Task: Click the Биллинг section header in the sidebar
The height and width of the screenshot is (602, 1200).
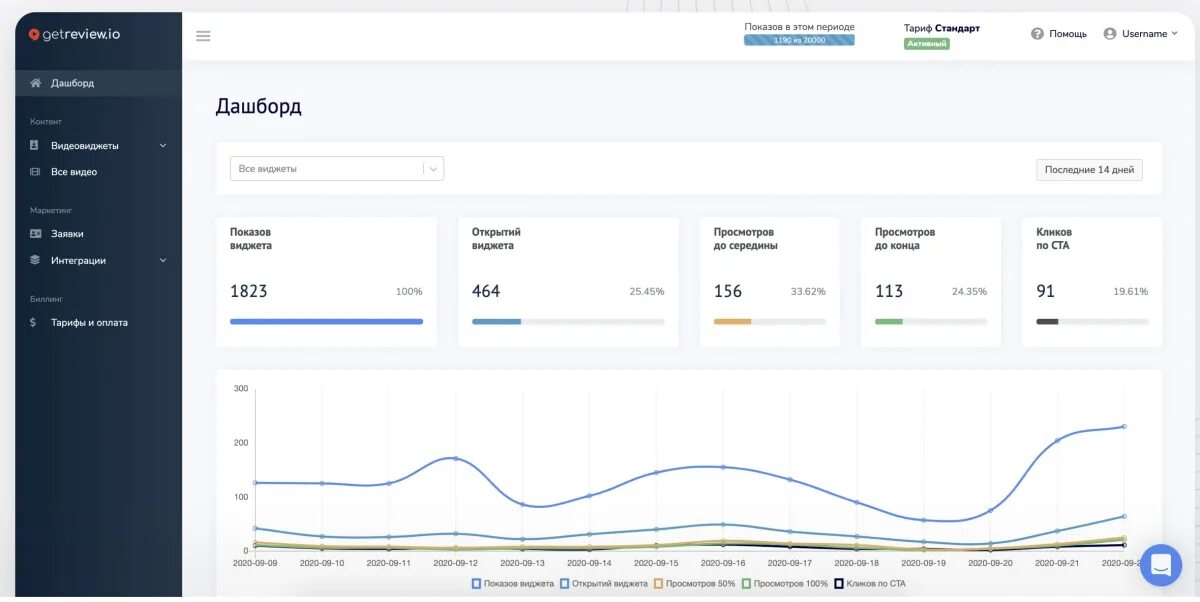Action: [46, 298]
